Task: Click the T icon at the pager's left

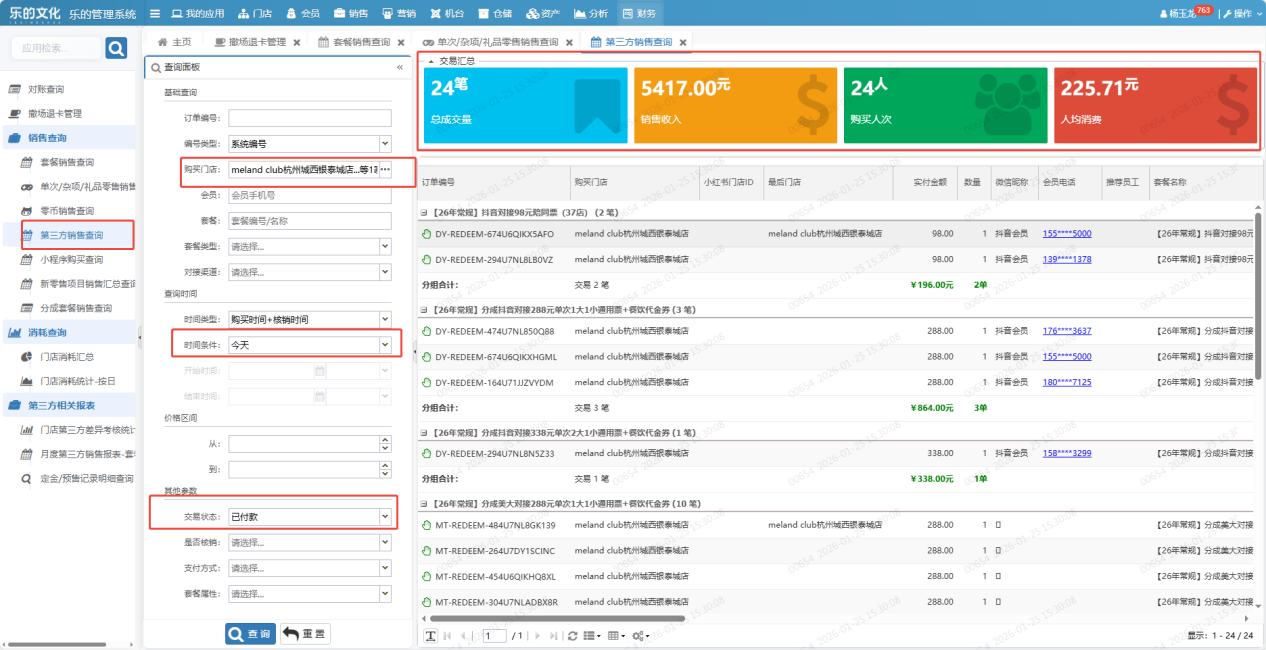Action: click(430, 636)
